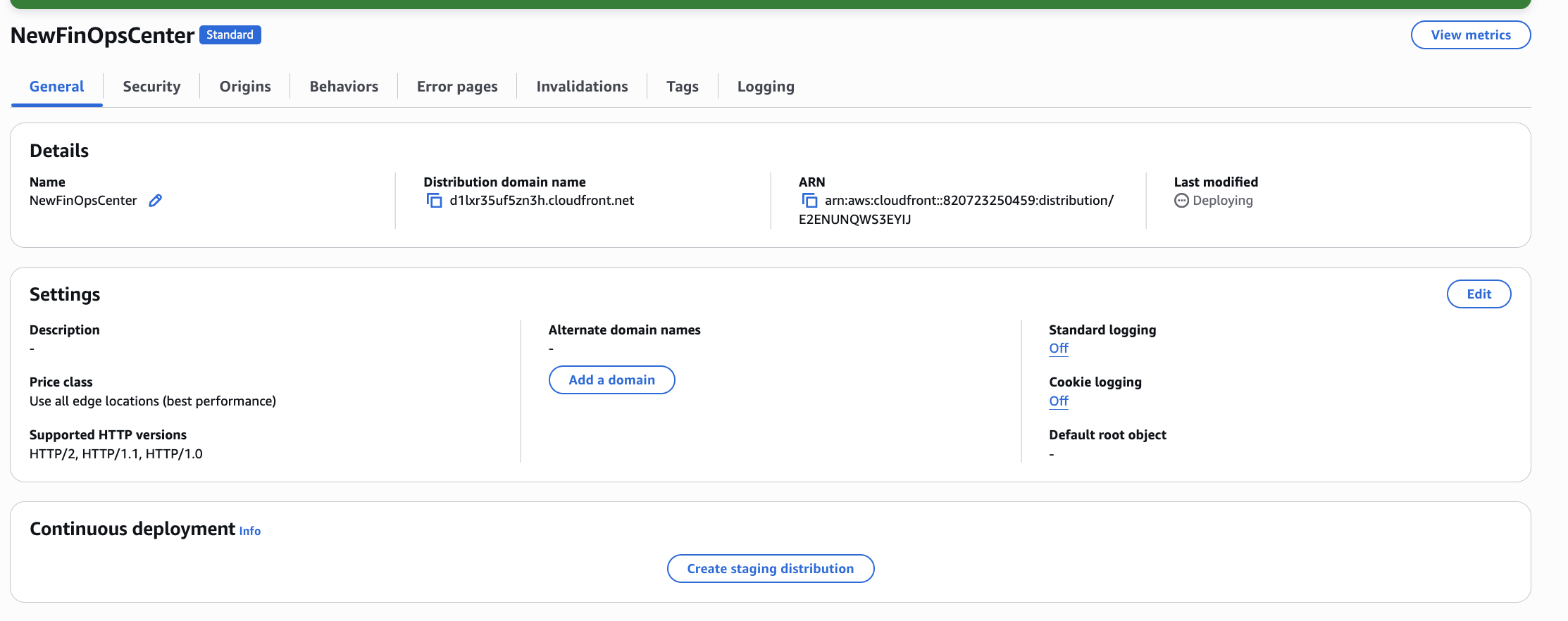
Task: Click the Deploying status icon
Action: tap(1181, 201)
